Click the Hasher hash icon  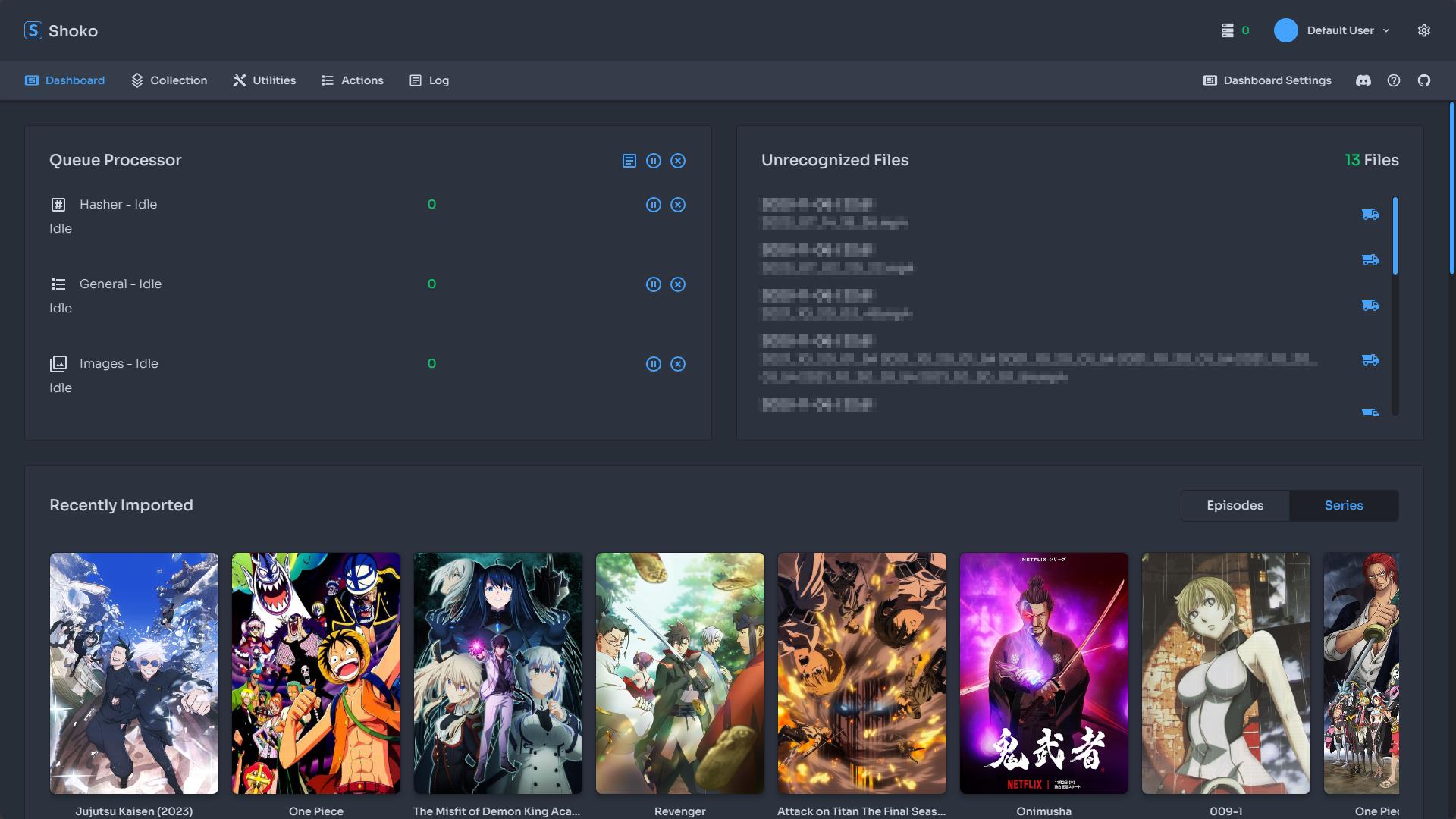58,205
